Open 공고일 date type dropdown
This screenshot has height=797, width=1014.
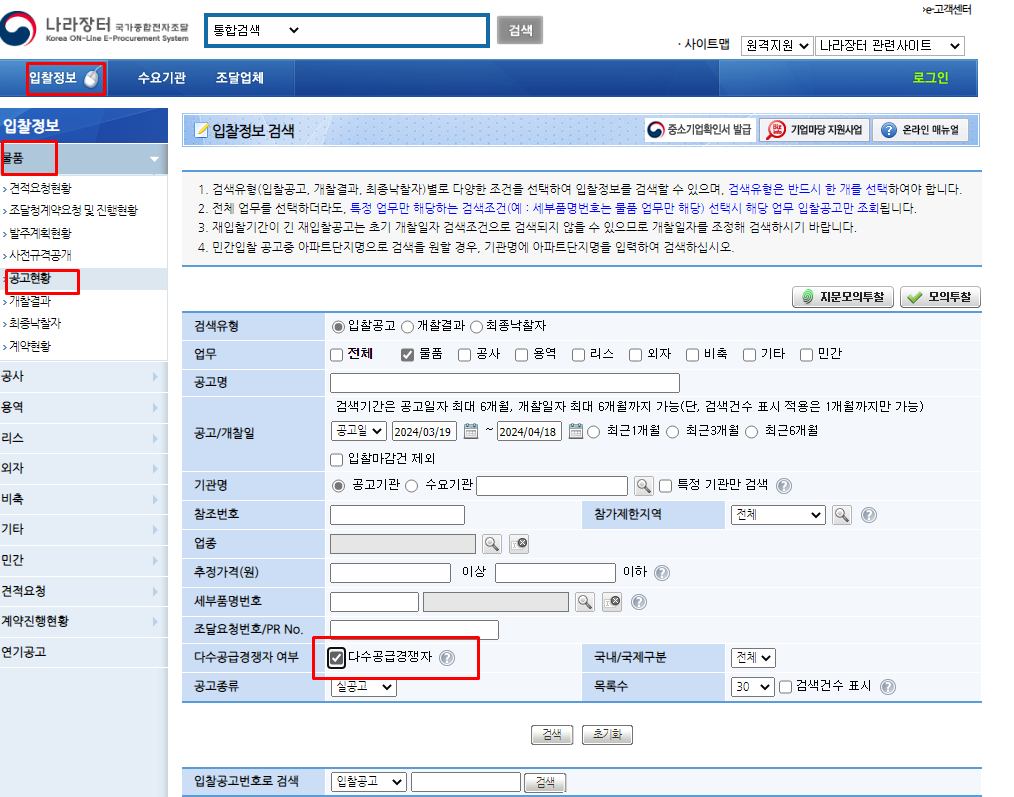(x=359, y=431)
